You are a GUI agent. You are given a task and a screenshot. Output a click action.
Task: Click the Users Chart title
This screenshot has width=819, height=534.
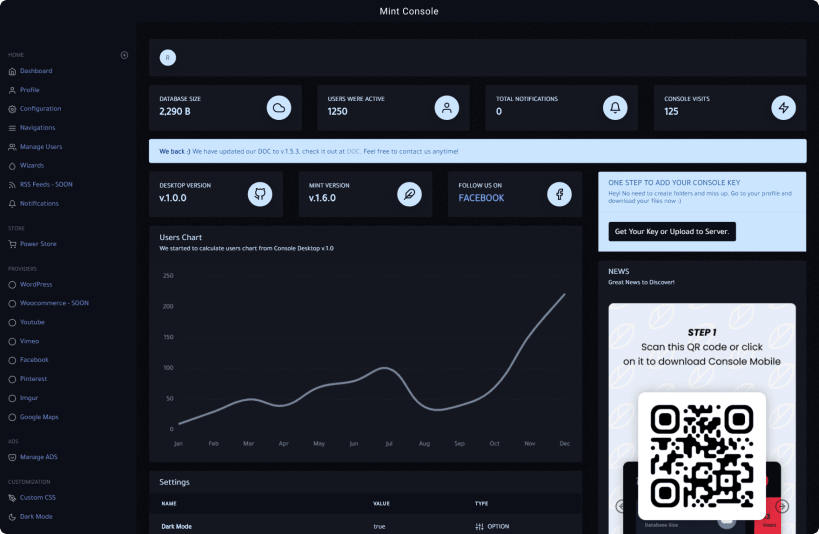click(181, 237)
